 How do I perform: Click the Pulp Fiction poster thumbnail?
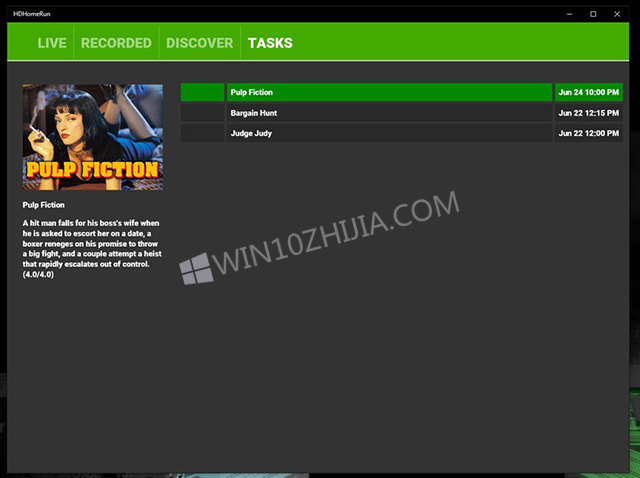[x=93, y=137]
